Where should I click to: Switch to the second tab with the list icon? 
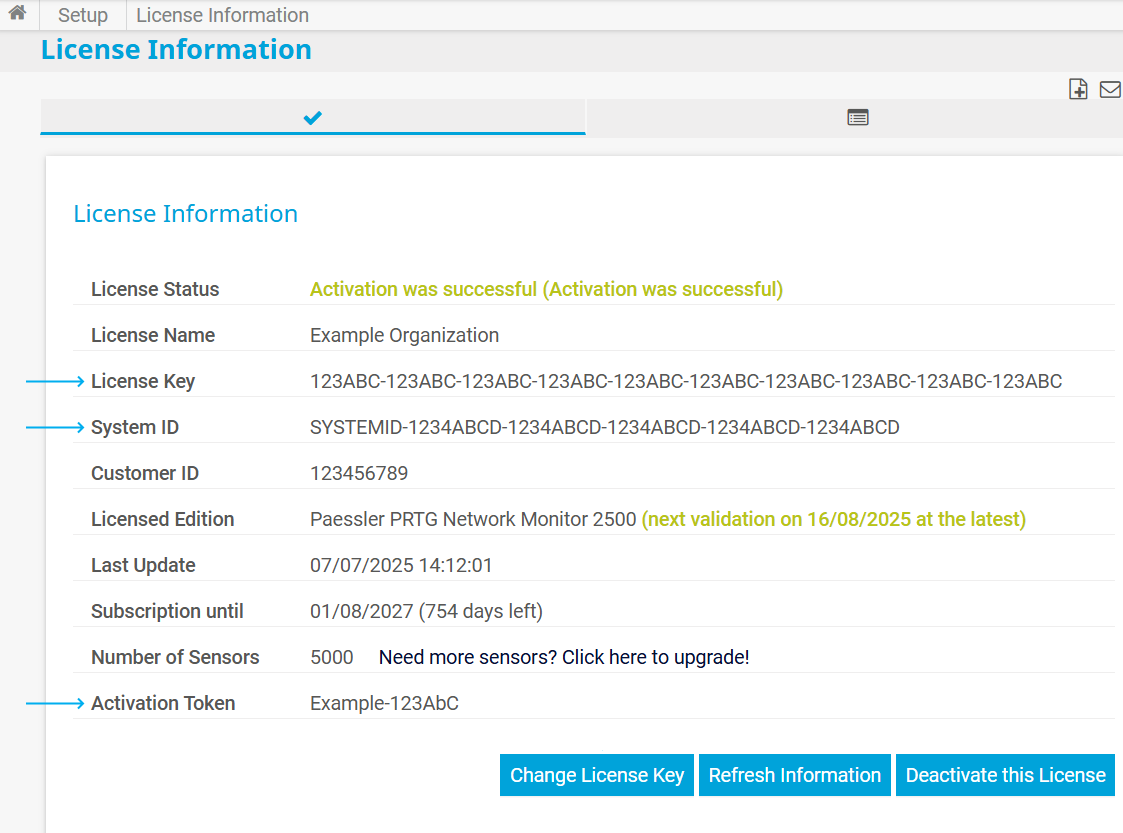coord(858,117)
